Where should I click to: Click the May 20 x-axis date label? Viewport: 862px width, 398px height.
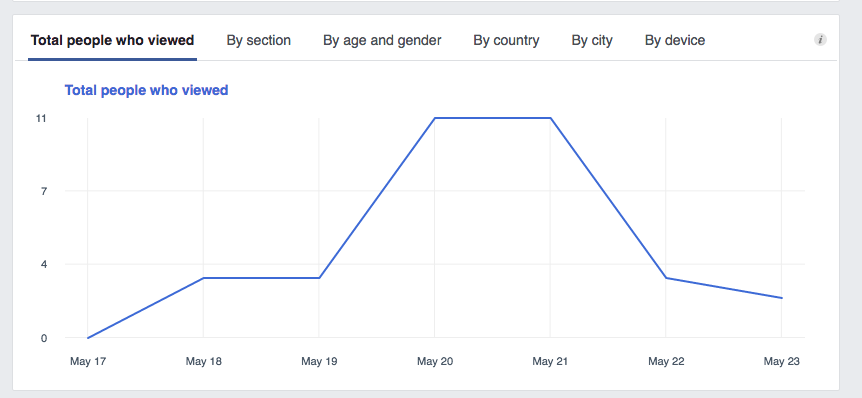point(435,362)
